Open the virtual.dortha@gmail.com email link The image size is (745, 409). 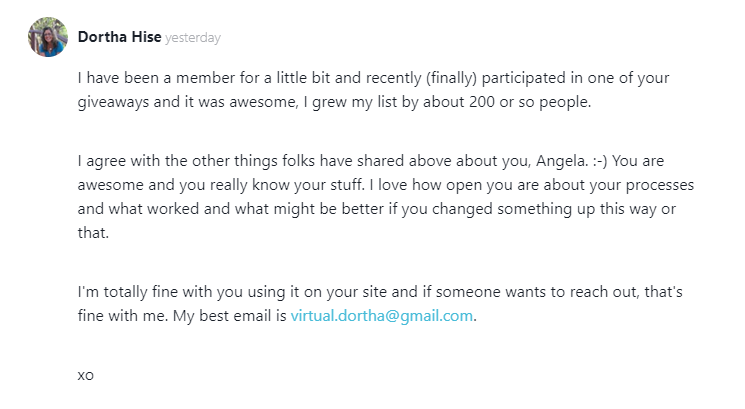381,315
